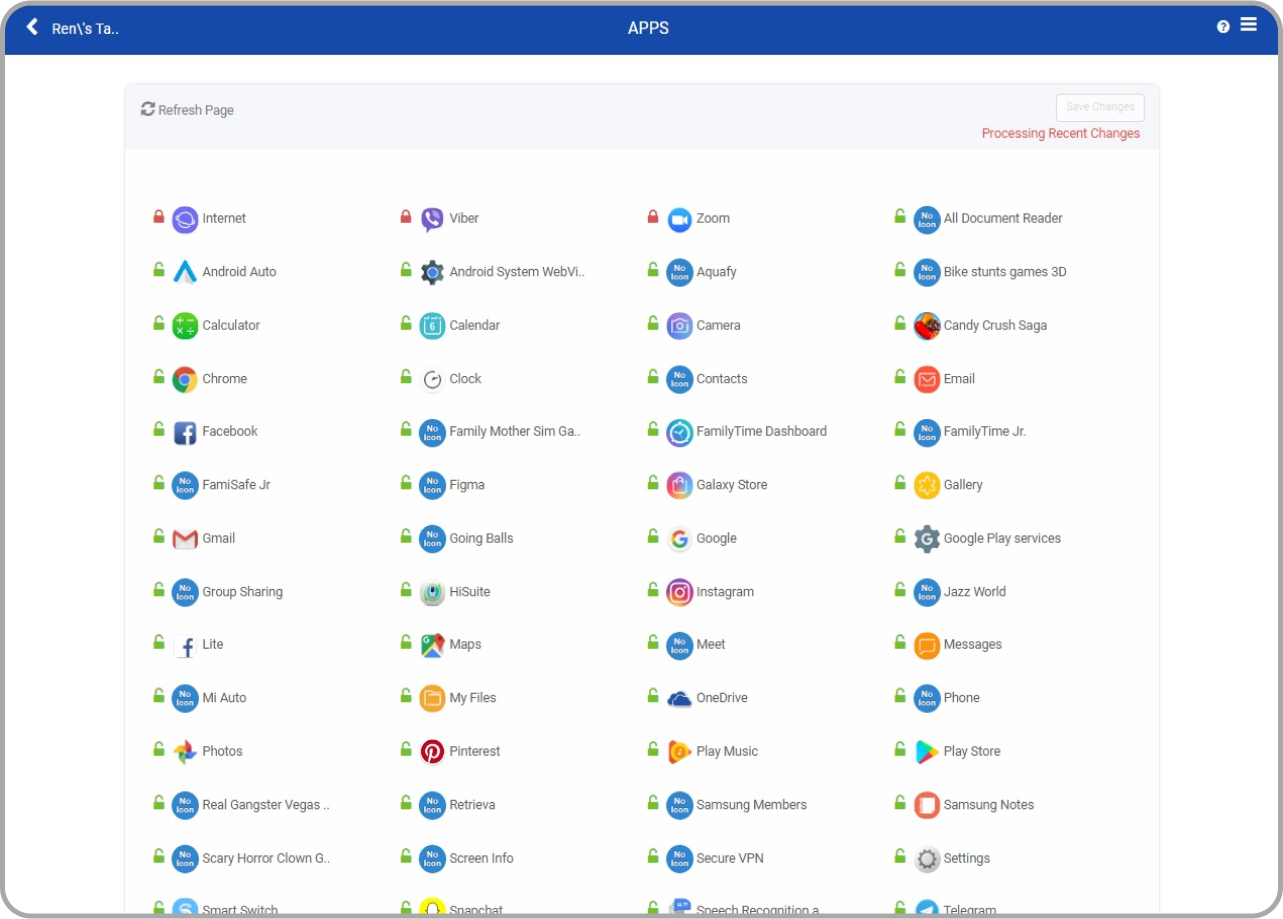Click the Clock app icon
This screenshot has height=919, width=1283.
432,379
